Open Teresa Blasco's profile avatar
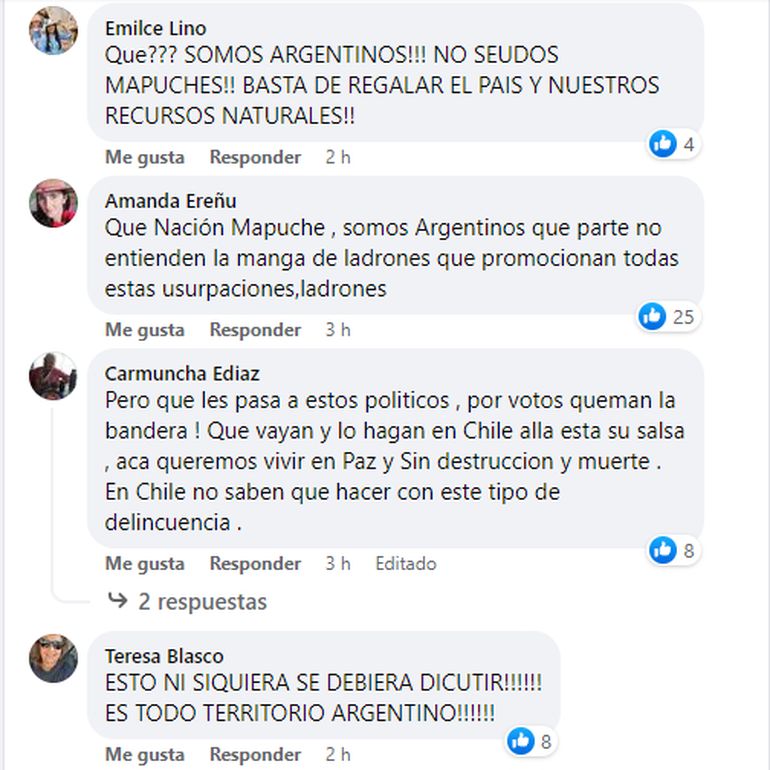Image resolution: width=770 pixels, height=770 pixels. [x=53, y=658]
